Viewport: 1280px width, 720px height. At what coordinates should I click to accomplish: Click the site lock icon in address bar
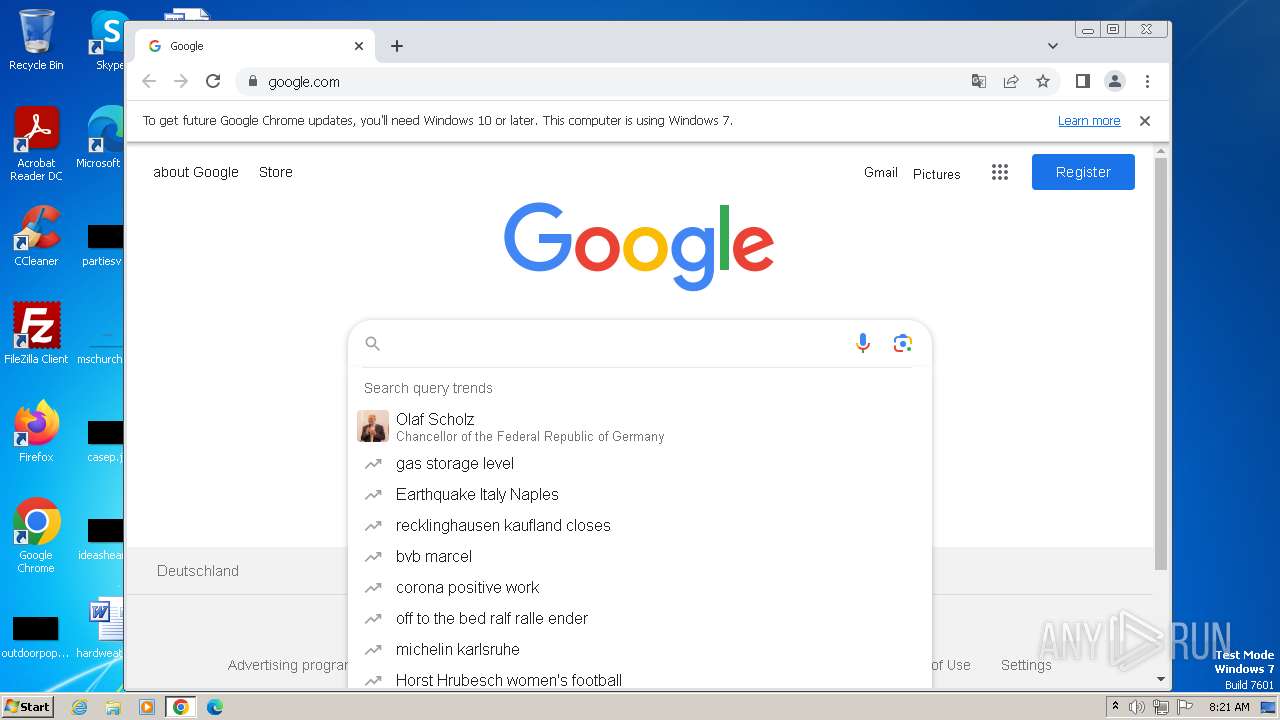click(253, 82)
